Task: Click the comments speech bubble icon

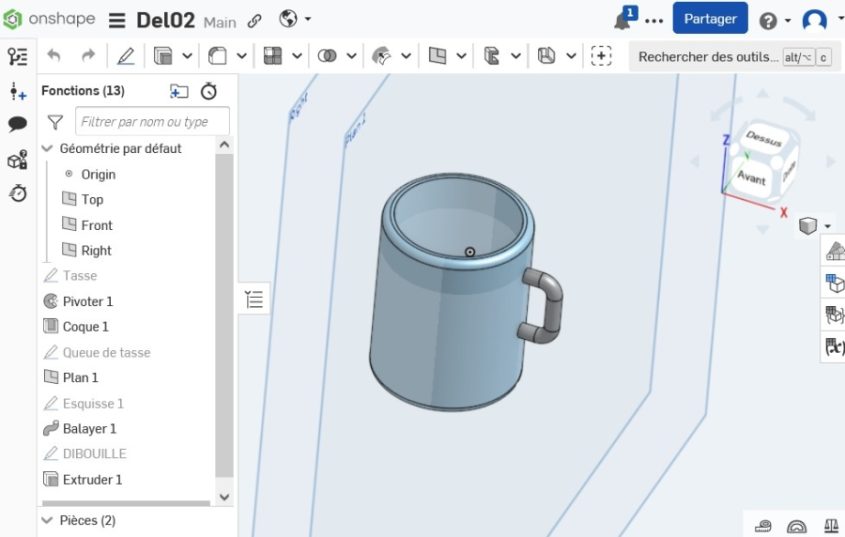Action: [x=17, y=125]
